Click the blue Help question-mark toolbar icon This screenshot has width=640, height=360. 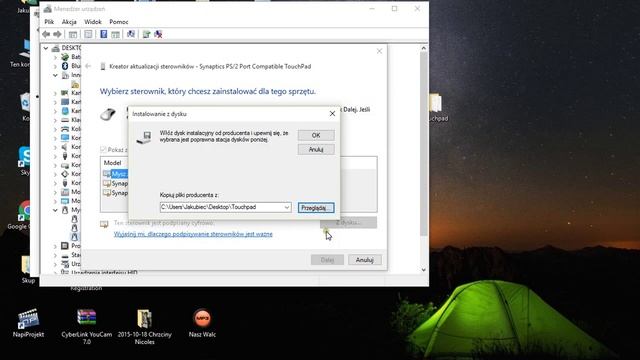(104, 34)
